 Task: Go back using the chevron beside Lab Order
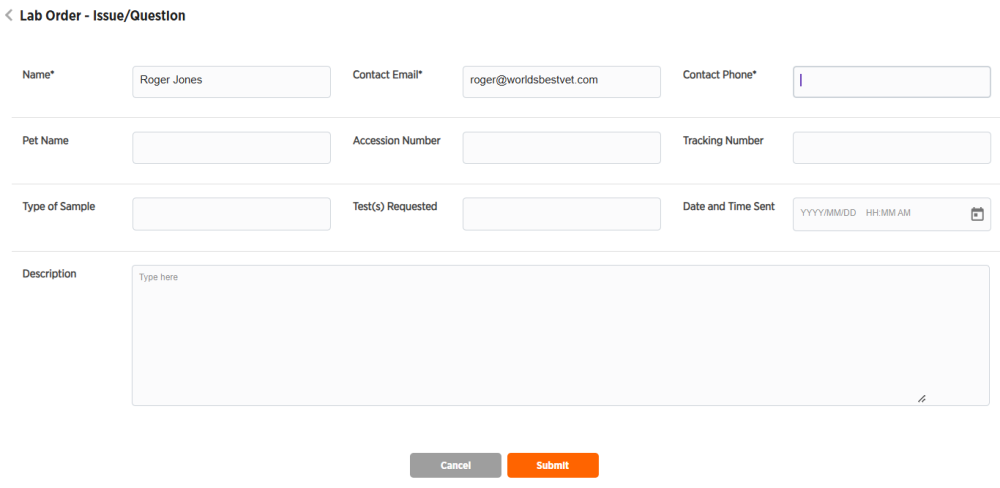9,16
